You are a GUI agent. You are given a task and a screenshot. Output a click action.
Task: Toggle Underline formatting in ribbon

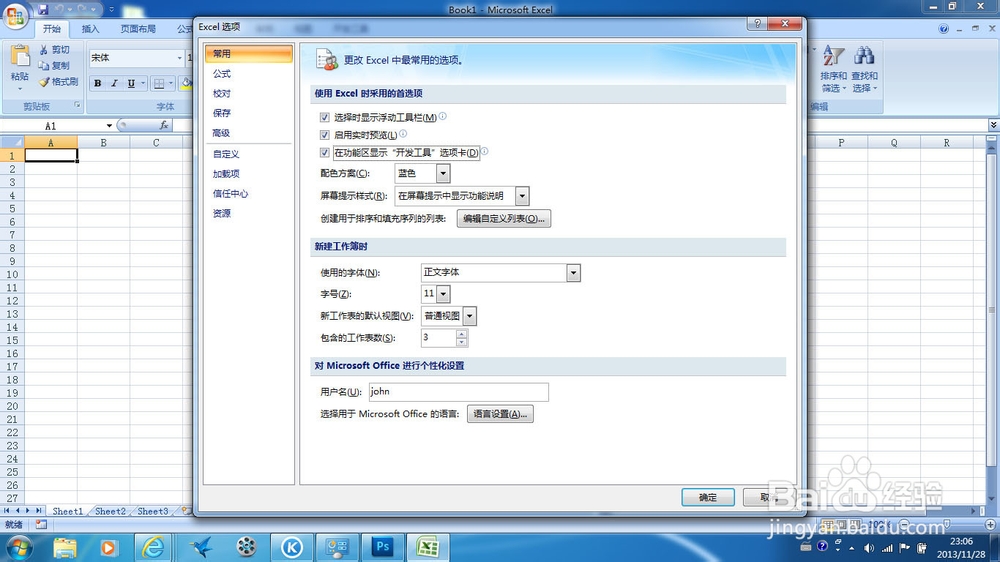(x=131, y=83)
